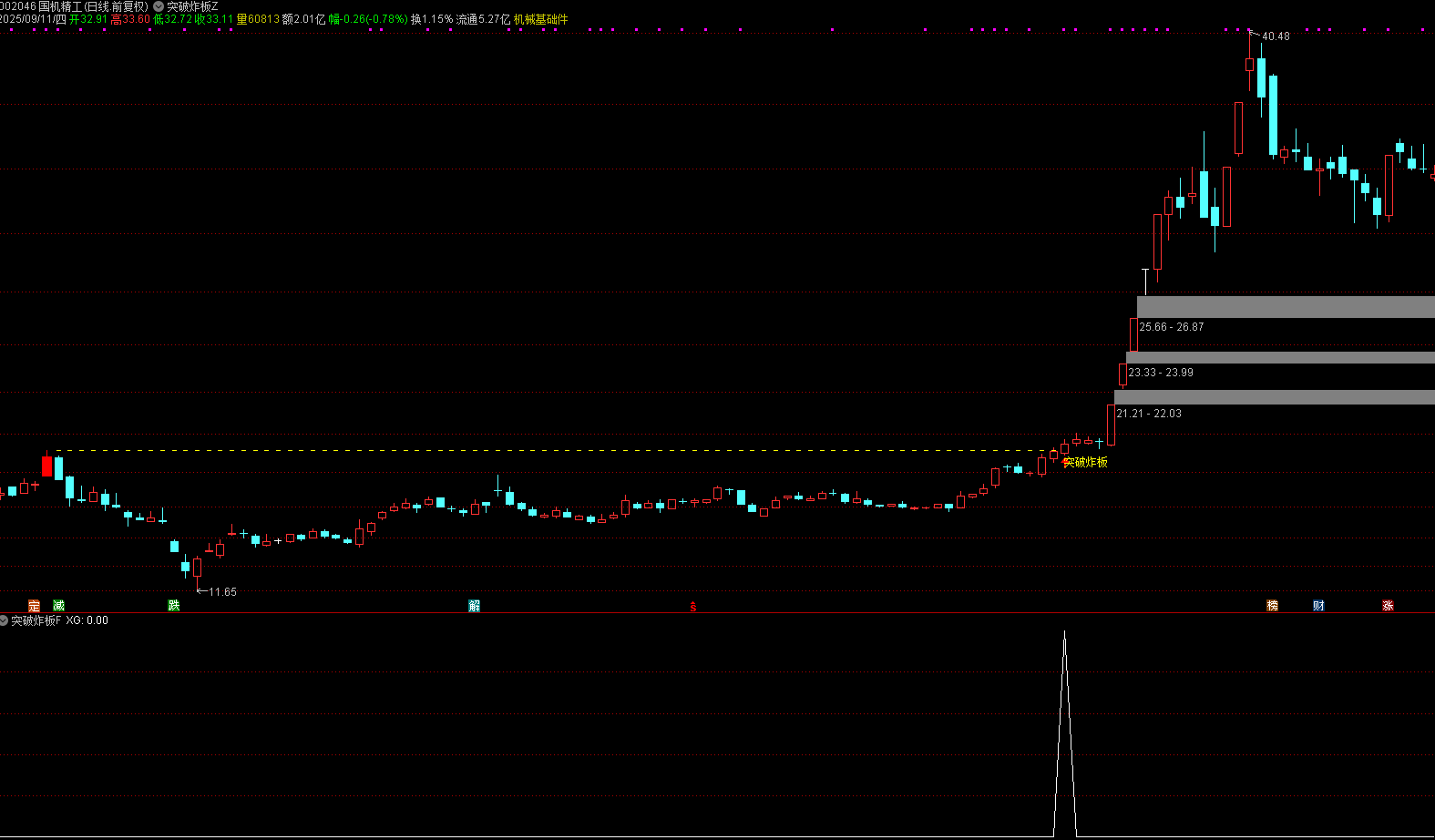Open the 突破炸板F sub-indicator dropdown
The height and width of the screenshot is (840, 1435).
coord(4,620)
